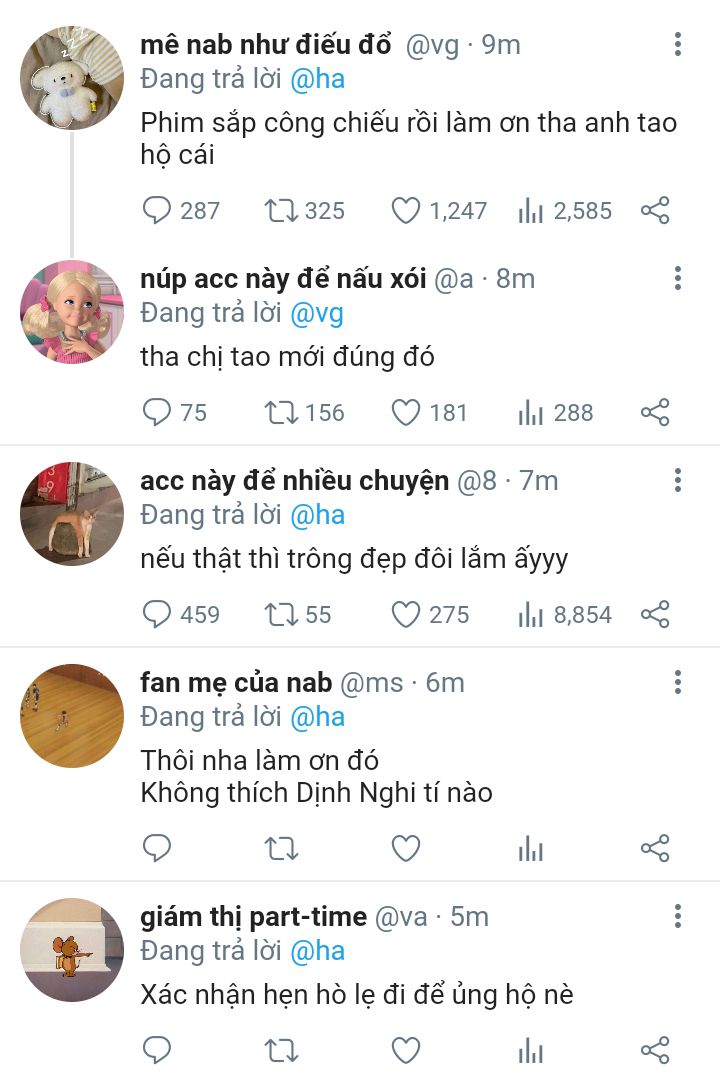This screenshot has width=720, height=1074.
Task: Retweet the 'tha chị tao mới đúng đó' reply
Action: tap(281, 412)
